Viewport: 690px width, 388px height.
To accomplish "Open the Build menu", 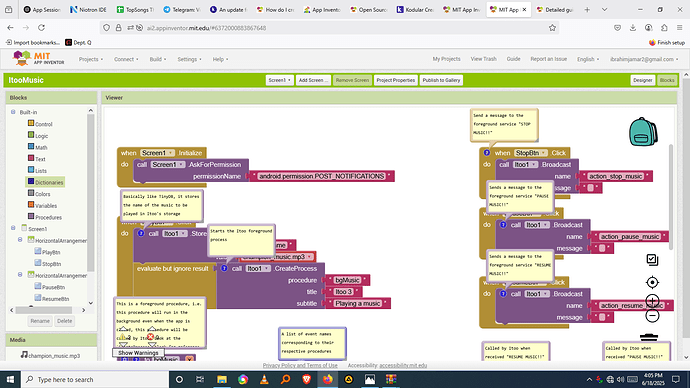I will tap(158, 59).
